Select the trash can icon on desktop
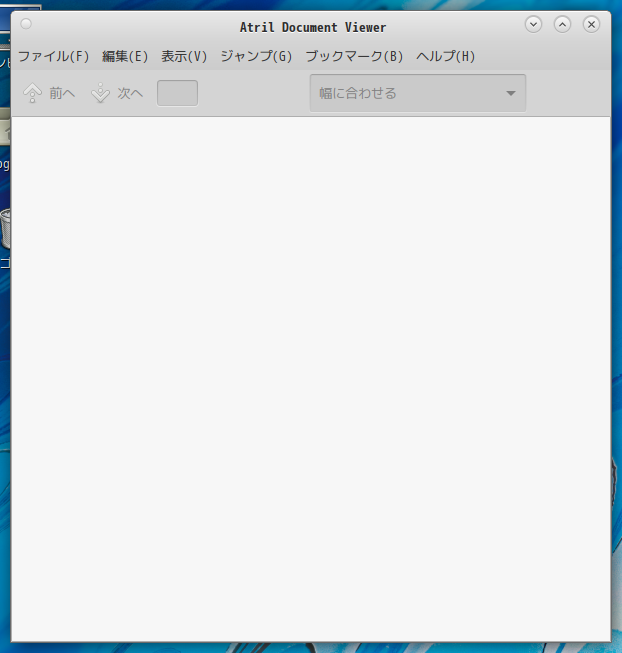Image resolution: width=622 pixels, height=653 pixels. [5, 228]
